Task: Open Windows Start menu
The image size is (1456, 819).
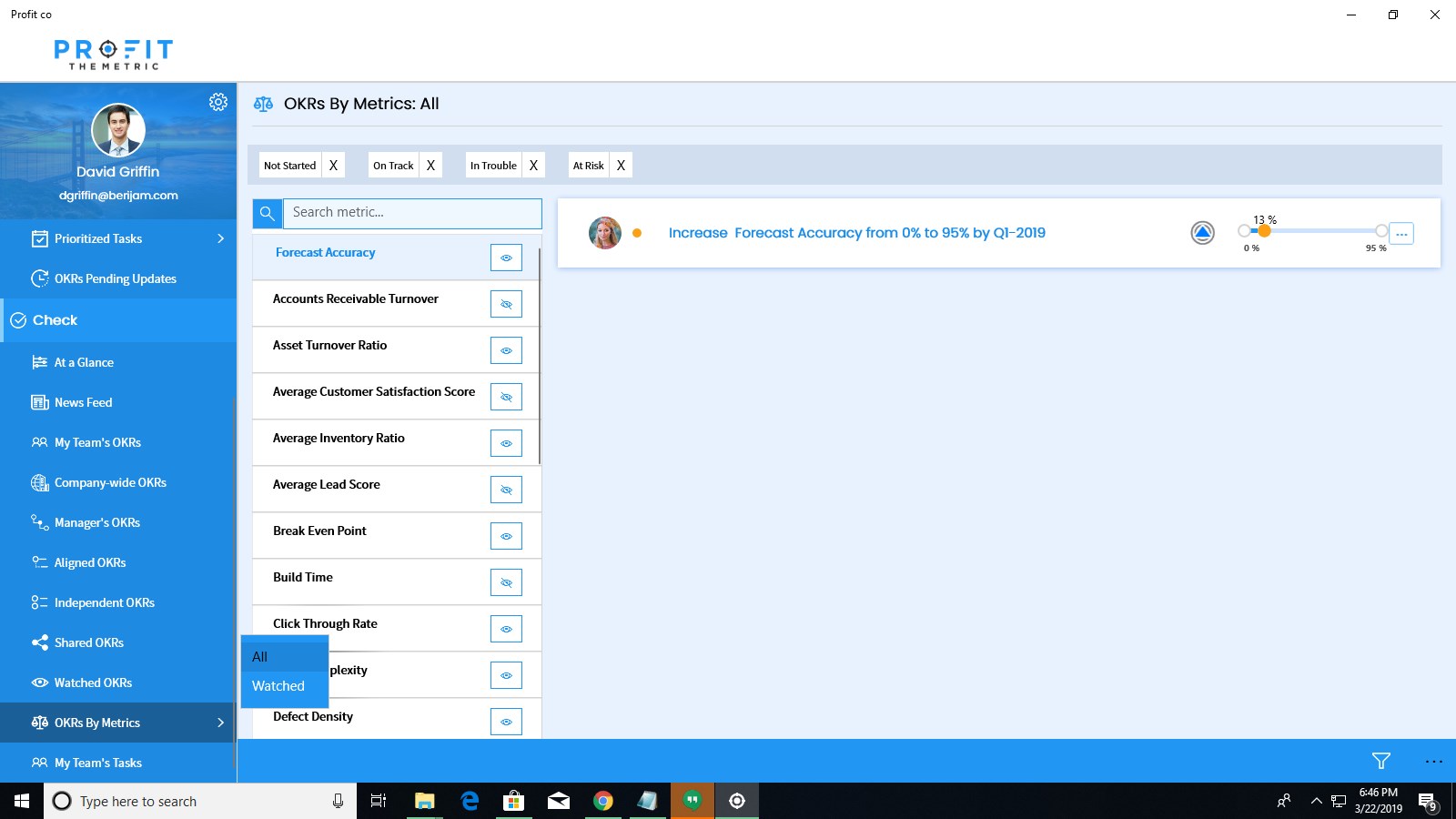Action: tap(22, 801)
